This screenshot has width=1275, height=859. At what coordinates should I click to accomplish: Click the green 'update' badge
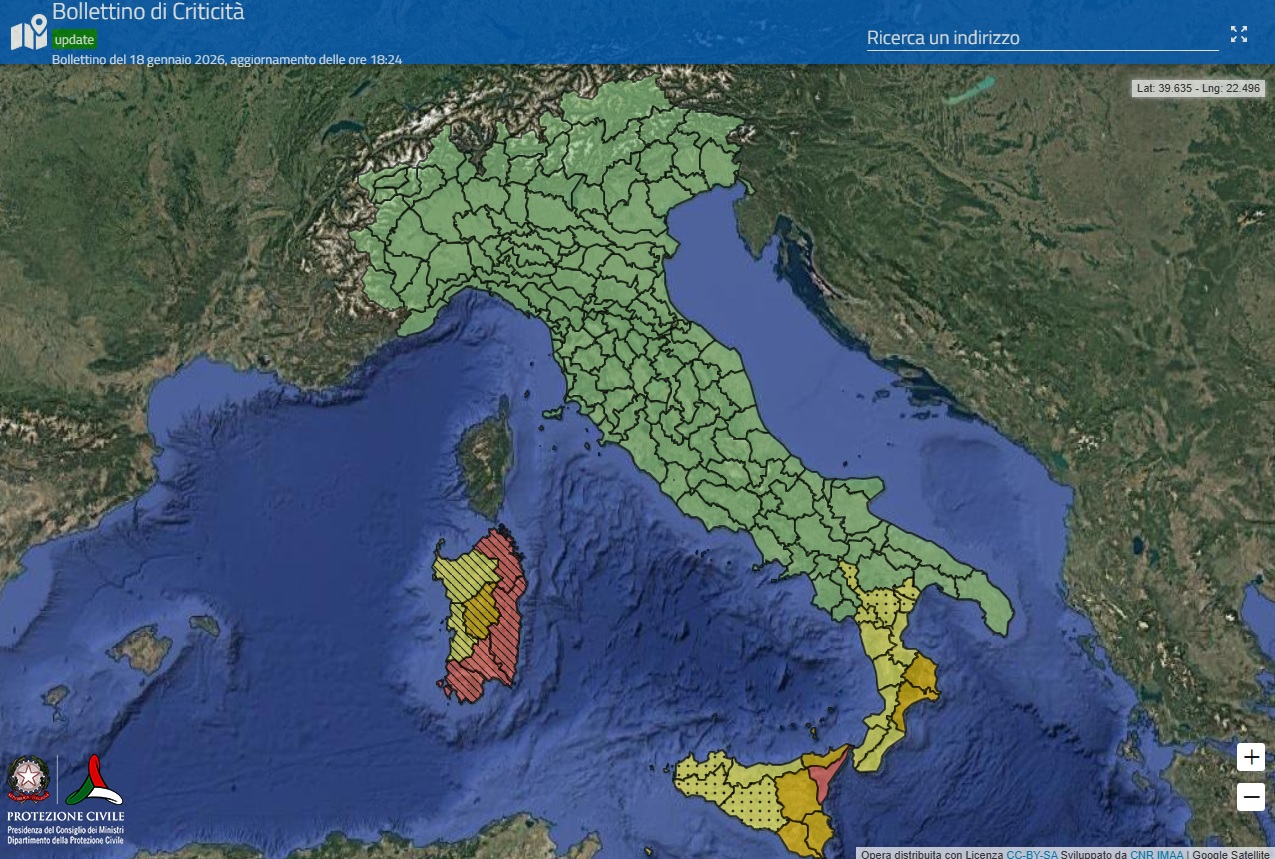coord(72,40)
